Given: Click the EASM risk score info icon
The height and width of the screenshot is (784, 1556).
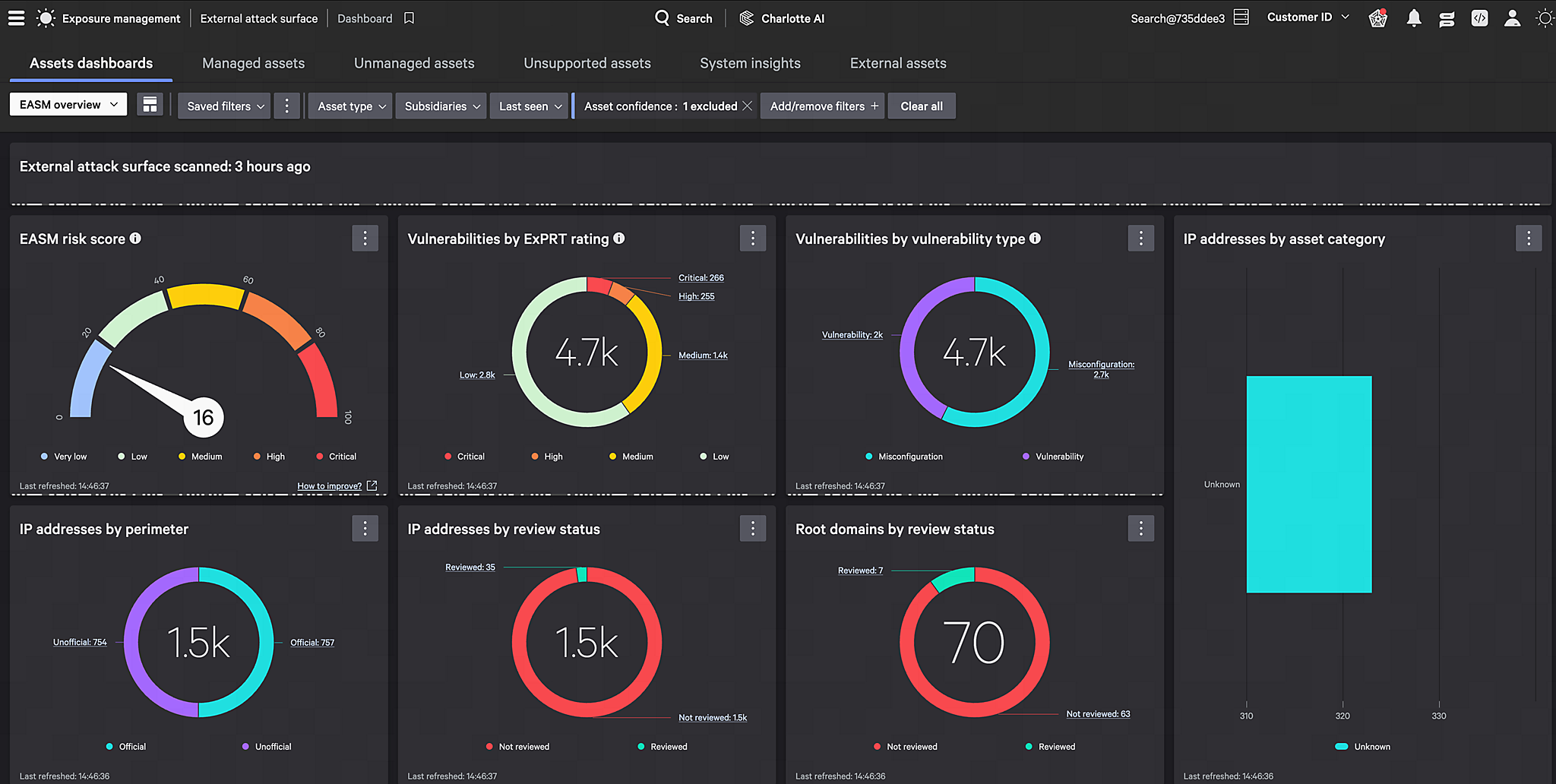Looking at the screenshot, I should [x=135, y=239].
